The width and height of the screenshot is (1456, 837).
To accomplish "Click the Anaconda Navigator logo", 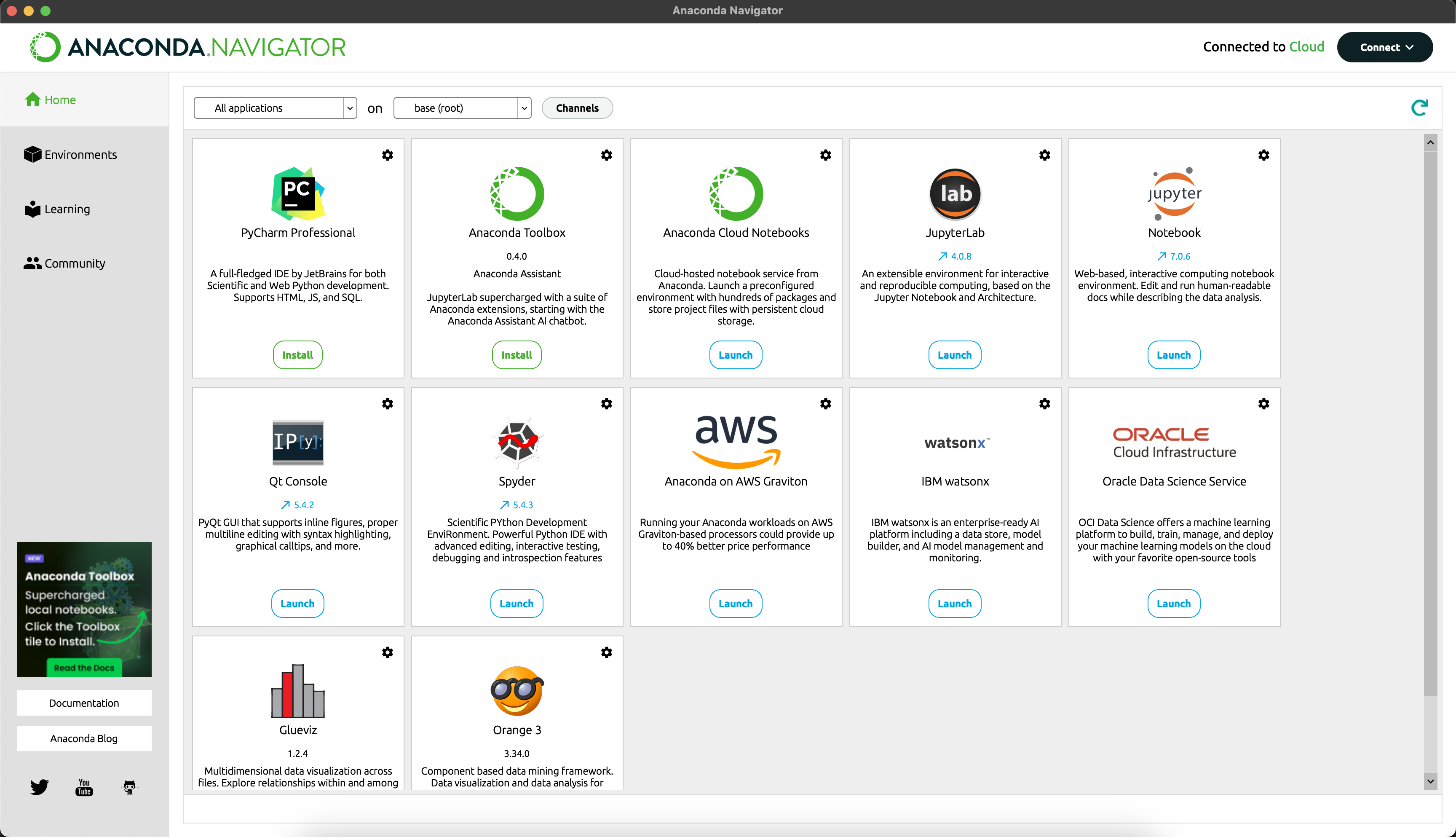I will pyautogui.click(x=187, y=47).
